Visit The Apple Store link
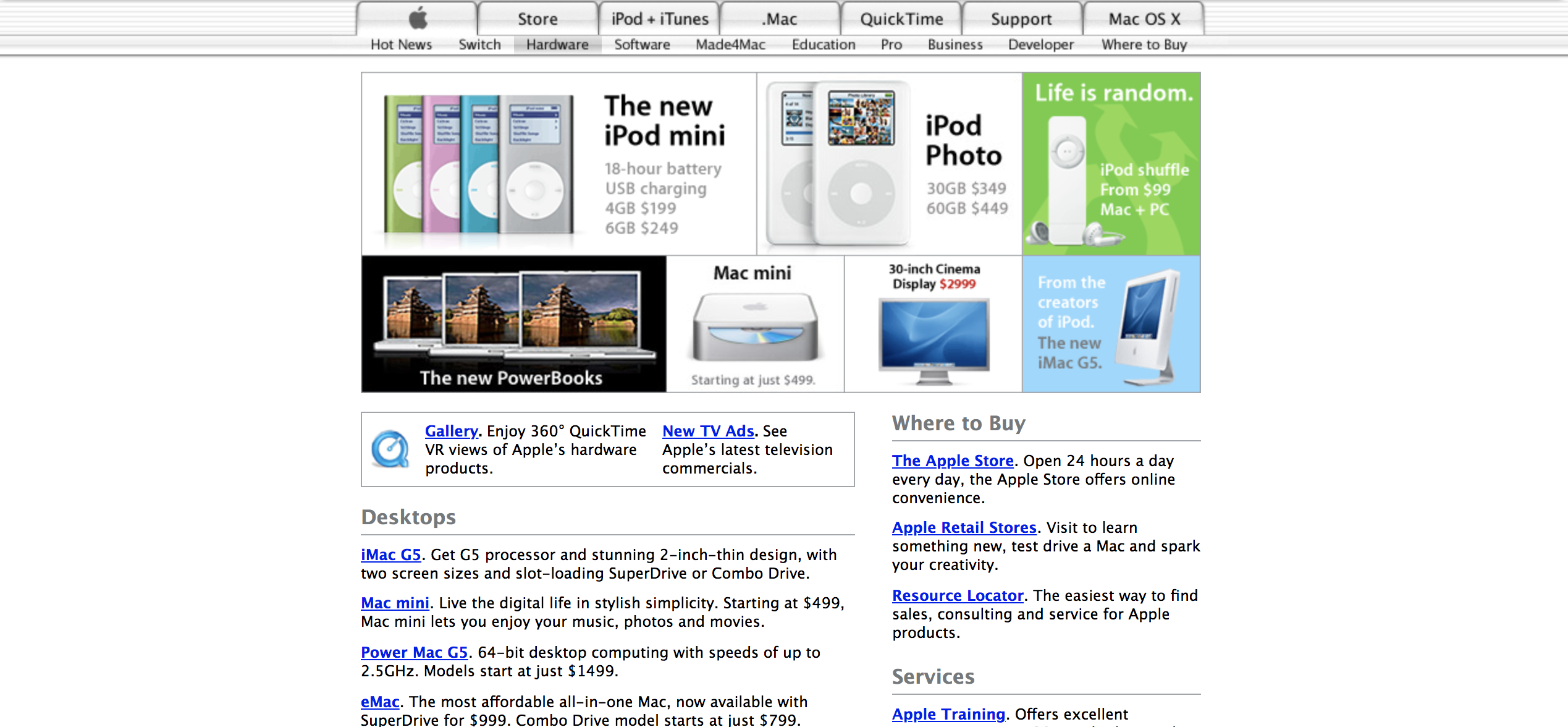The width and height of the screenshot is (1568, 727). [x=952, y=461]
